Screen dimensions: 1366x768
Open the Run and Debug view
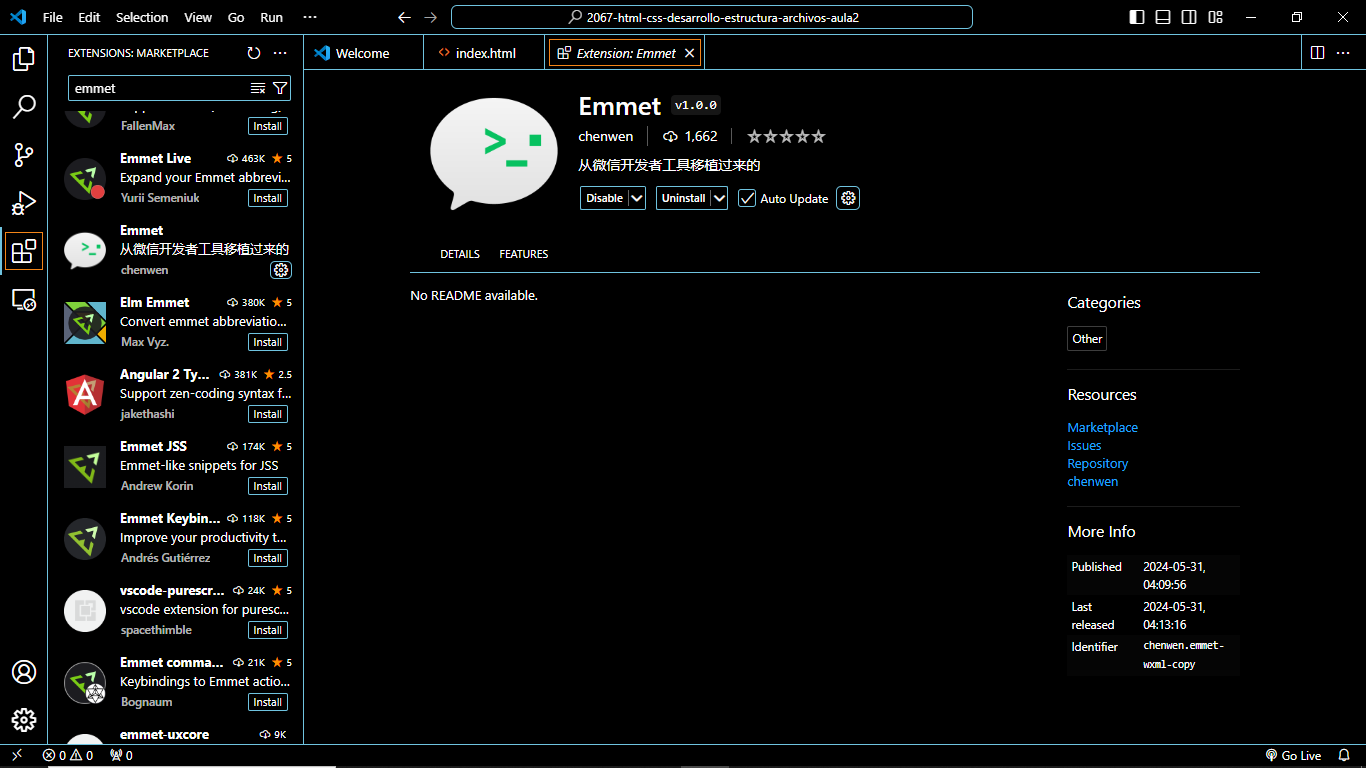(x=24, y=203)
